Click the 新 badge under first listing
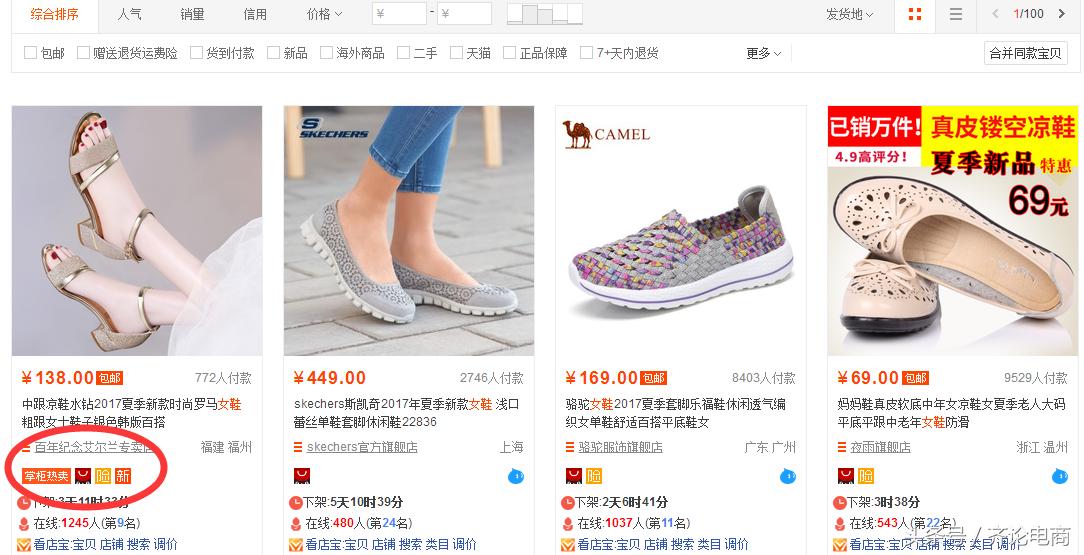 coord(123,476)
